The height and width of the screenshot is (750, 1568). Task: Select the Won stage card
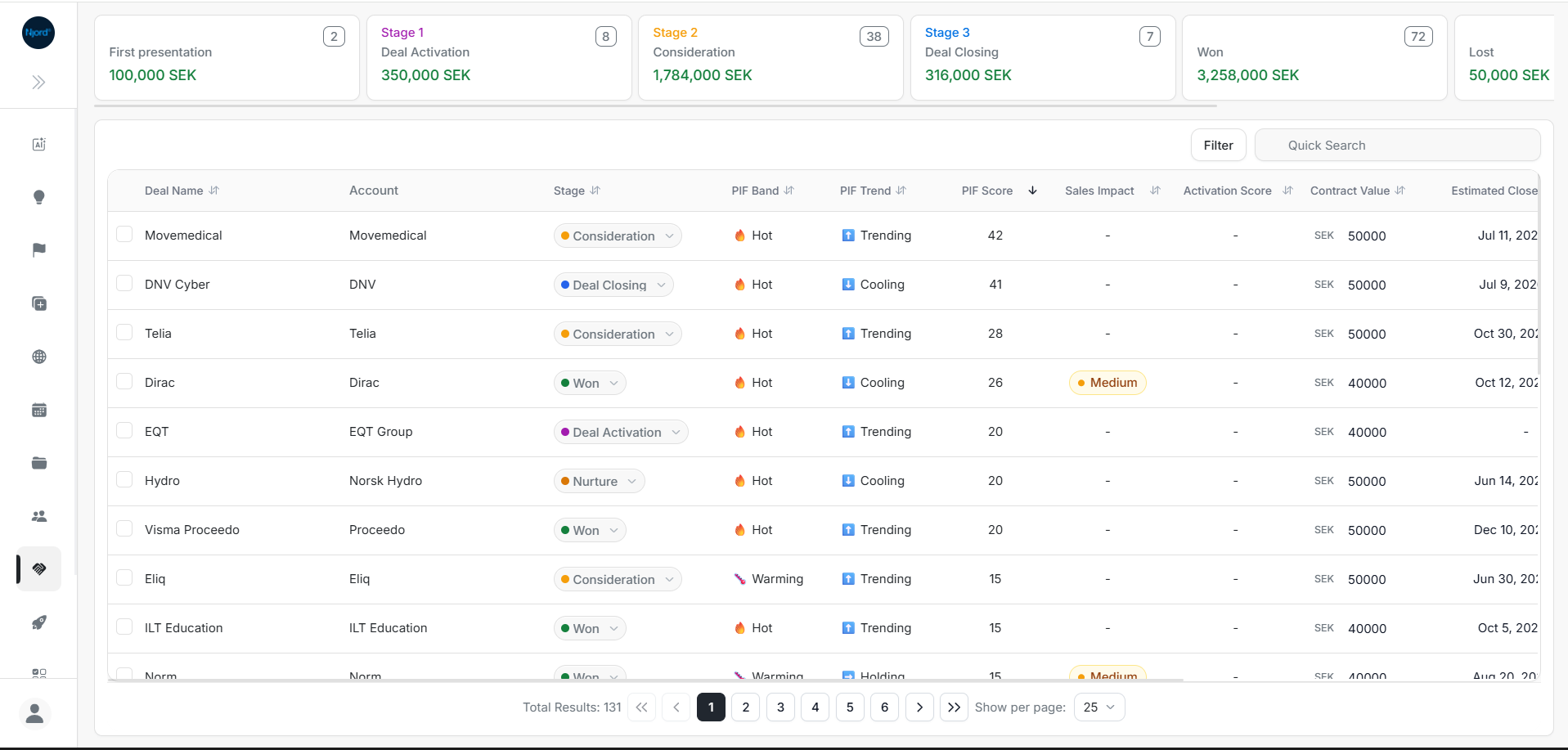(1314, 57)
